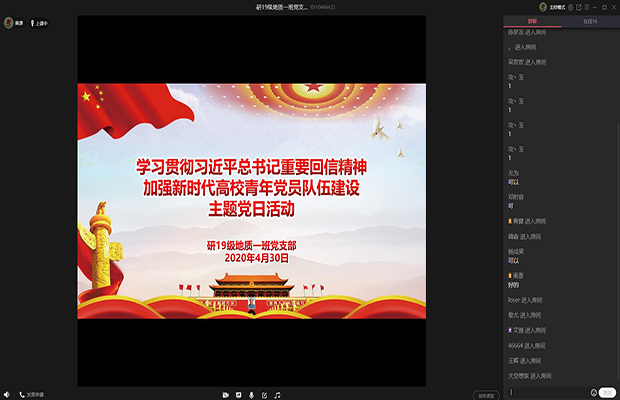Open the 主持模式 mode dropdown

click(x=553, y=6)
